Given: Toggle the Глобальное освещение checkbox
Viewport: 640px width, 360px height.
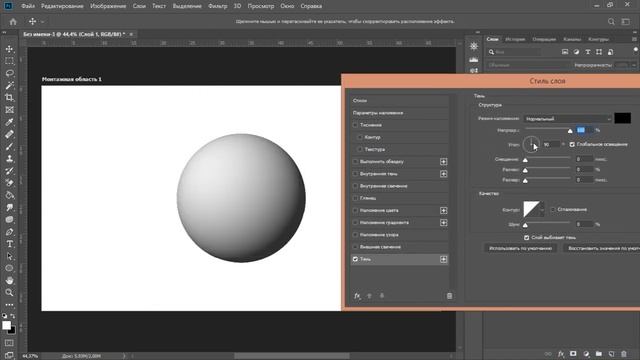Looking at the screenshot, I should pyautogui.click(x=572, y=144).
